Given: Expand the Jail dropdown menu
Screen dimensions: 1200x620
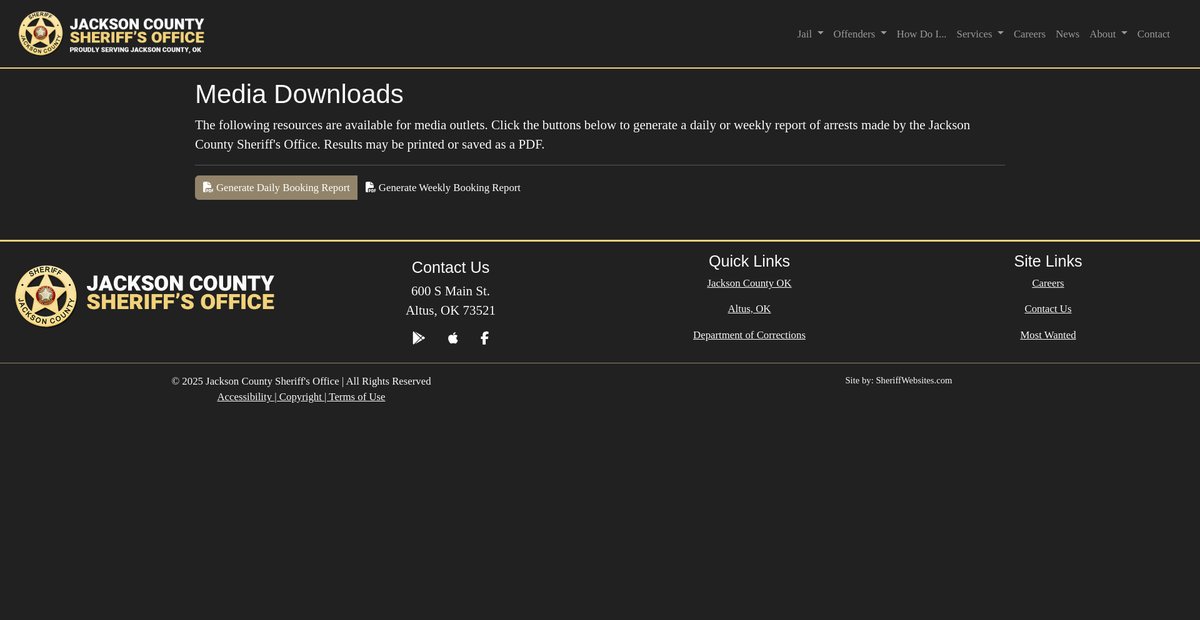Looking at the screenshot, I should point(810,34).
